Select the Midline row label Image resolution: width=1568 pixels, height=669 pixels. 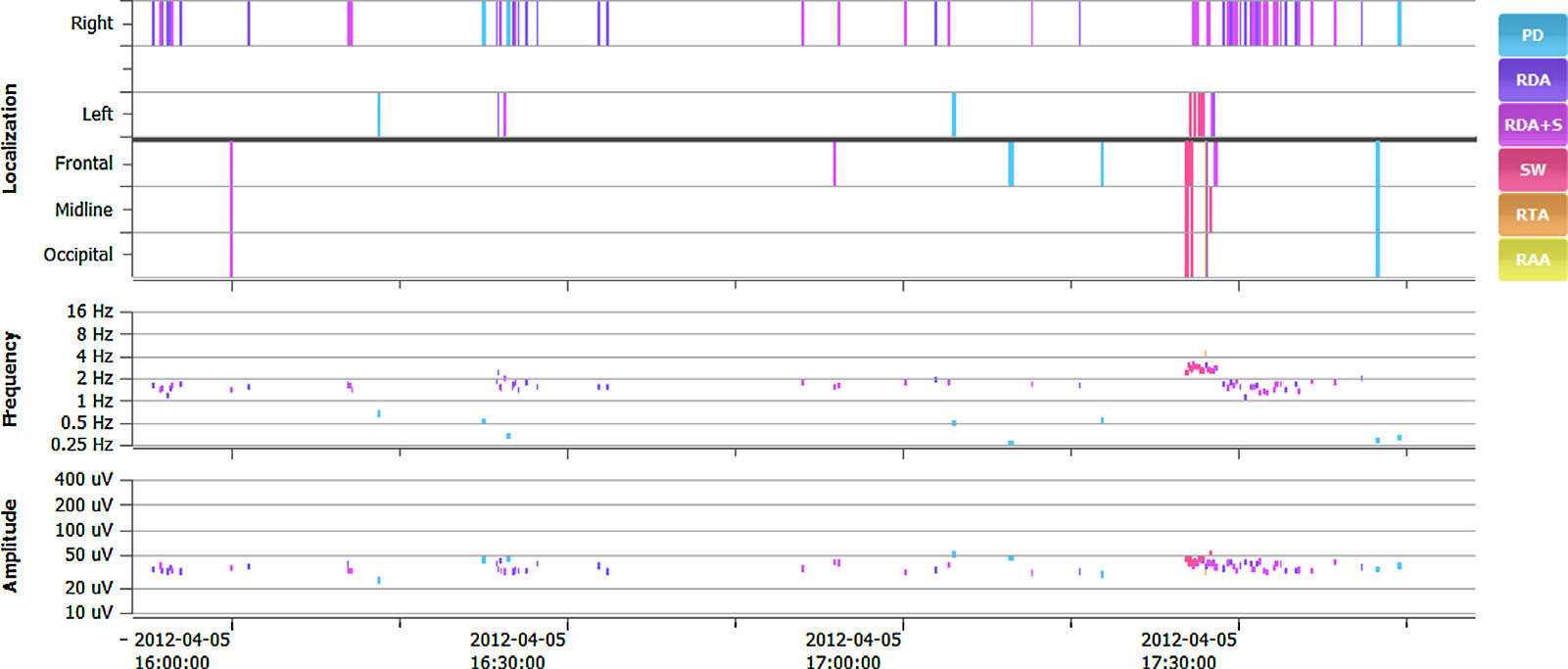tap(83, 210)
